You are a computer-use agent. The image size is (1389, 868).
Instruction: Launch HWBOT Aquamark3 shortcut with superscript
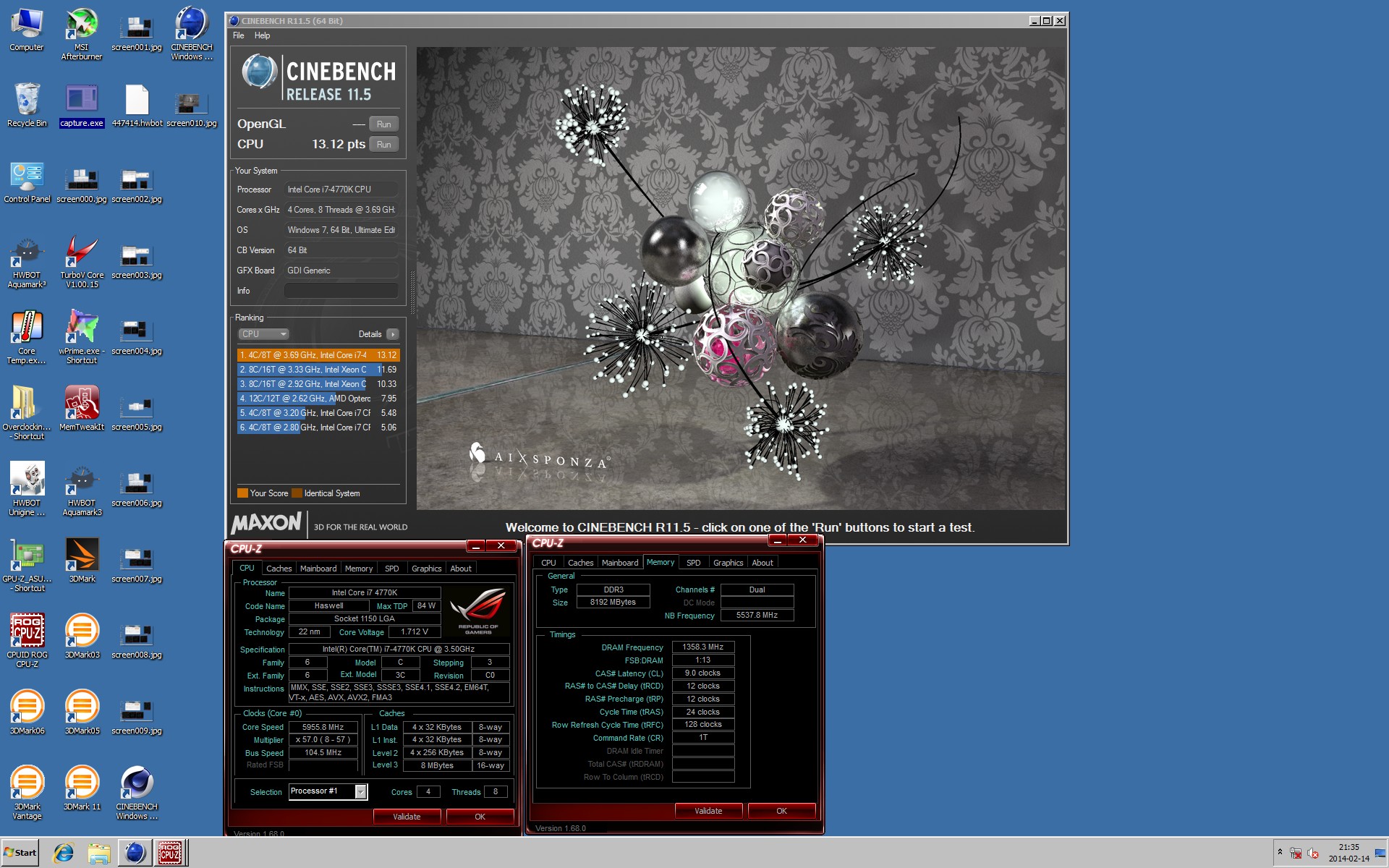pos(27,263)
